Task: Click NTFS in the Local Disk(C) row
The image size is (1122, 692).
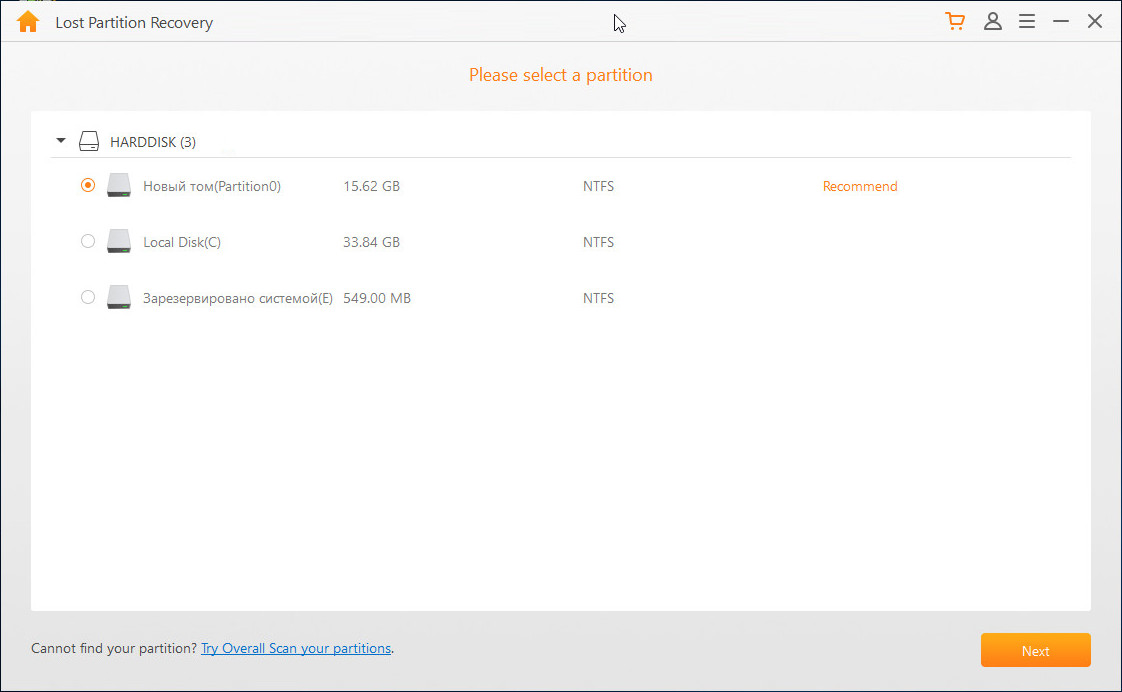Action: click(598, 242)
